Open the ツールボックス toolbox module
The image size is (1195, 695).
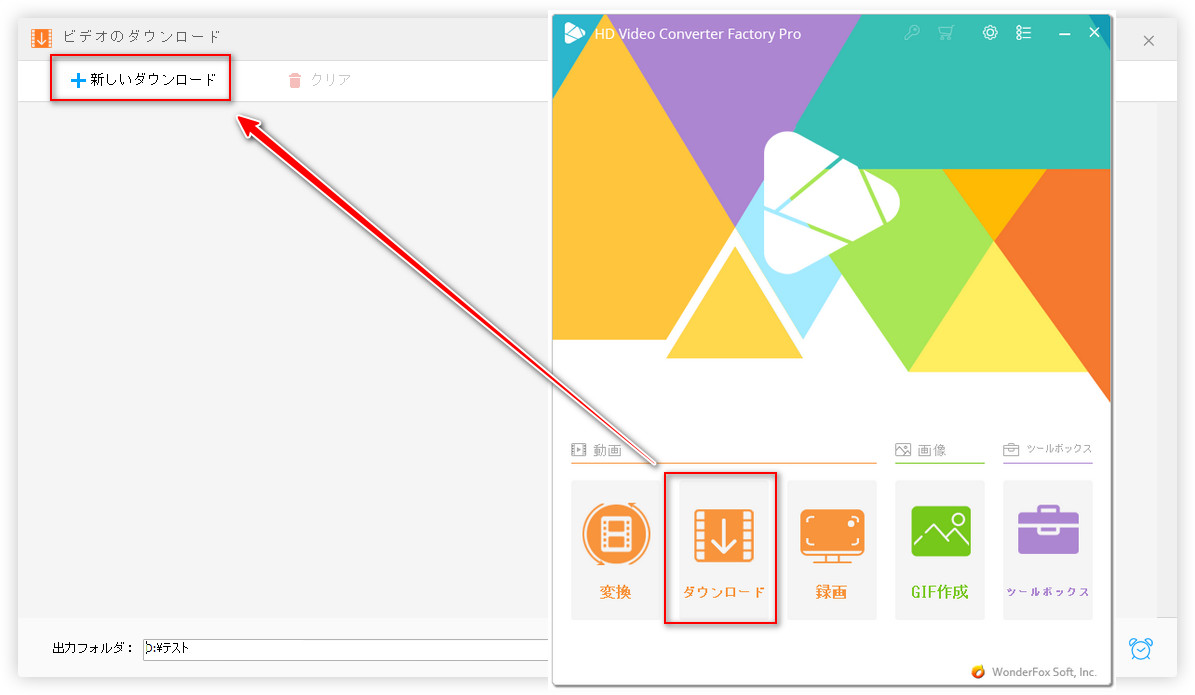(x=1048, y=549)
